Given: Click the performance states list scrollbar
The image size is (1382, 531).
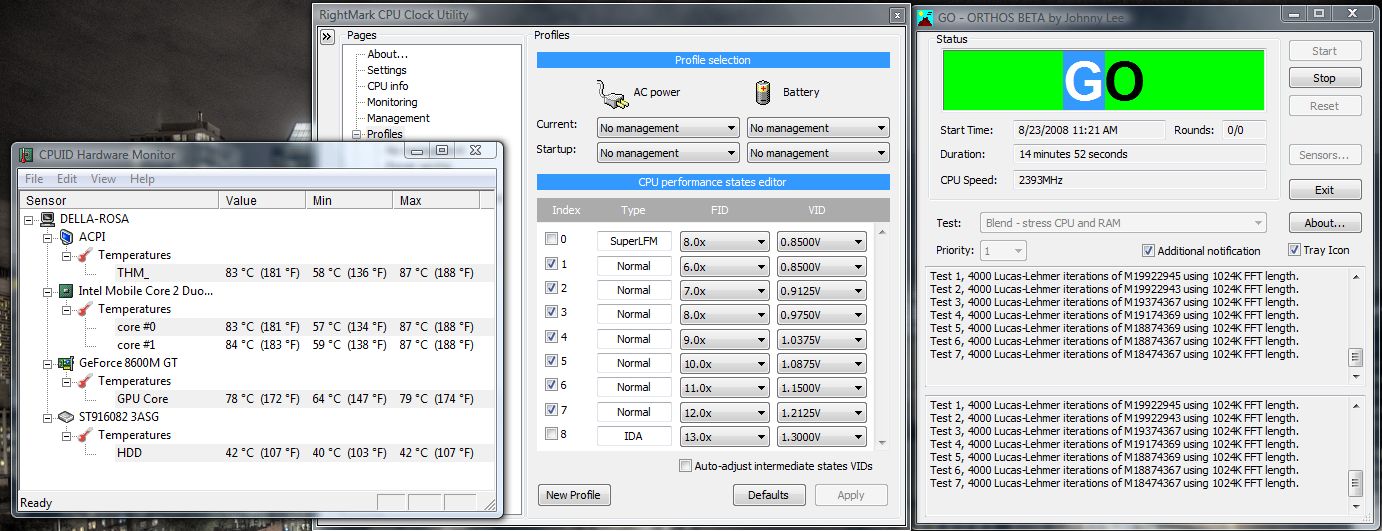Looking at the screenshot, I should pos(882,337).
